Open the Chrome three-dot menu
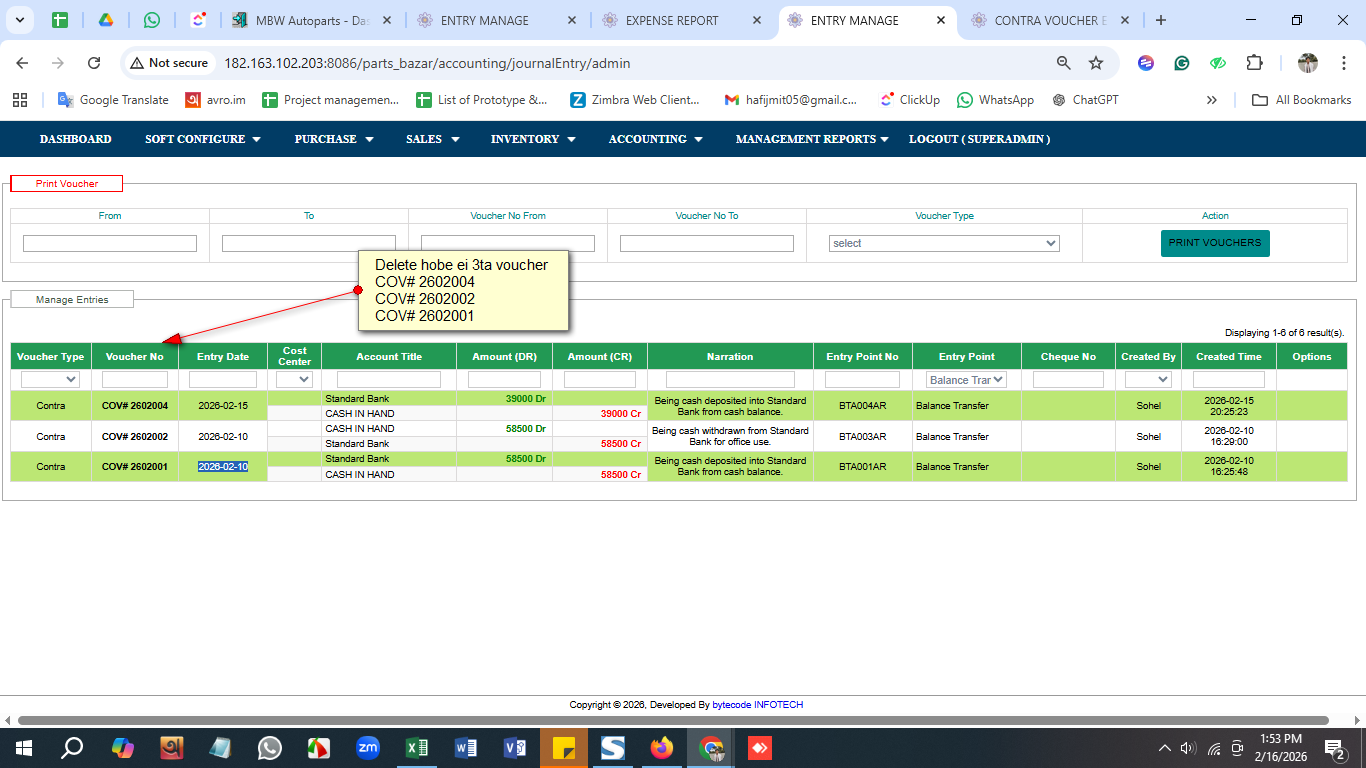Screen dimensions: 1366x768 1344,63
